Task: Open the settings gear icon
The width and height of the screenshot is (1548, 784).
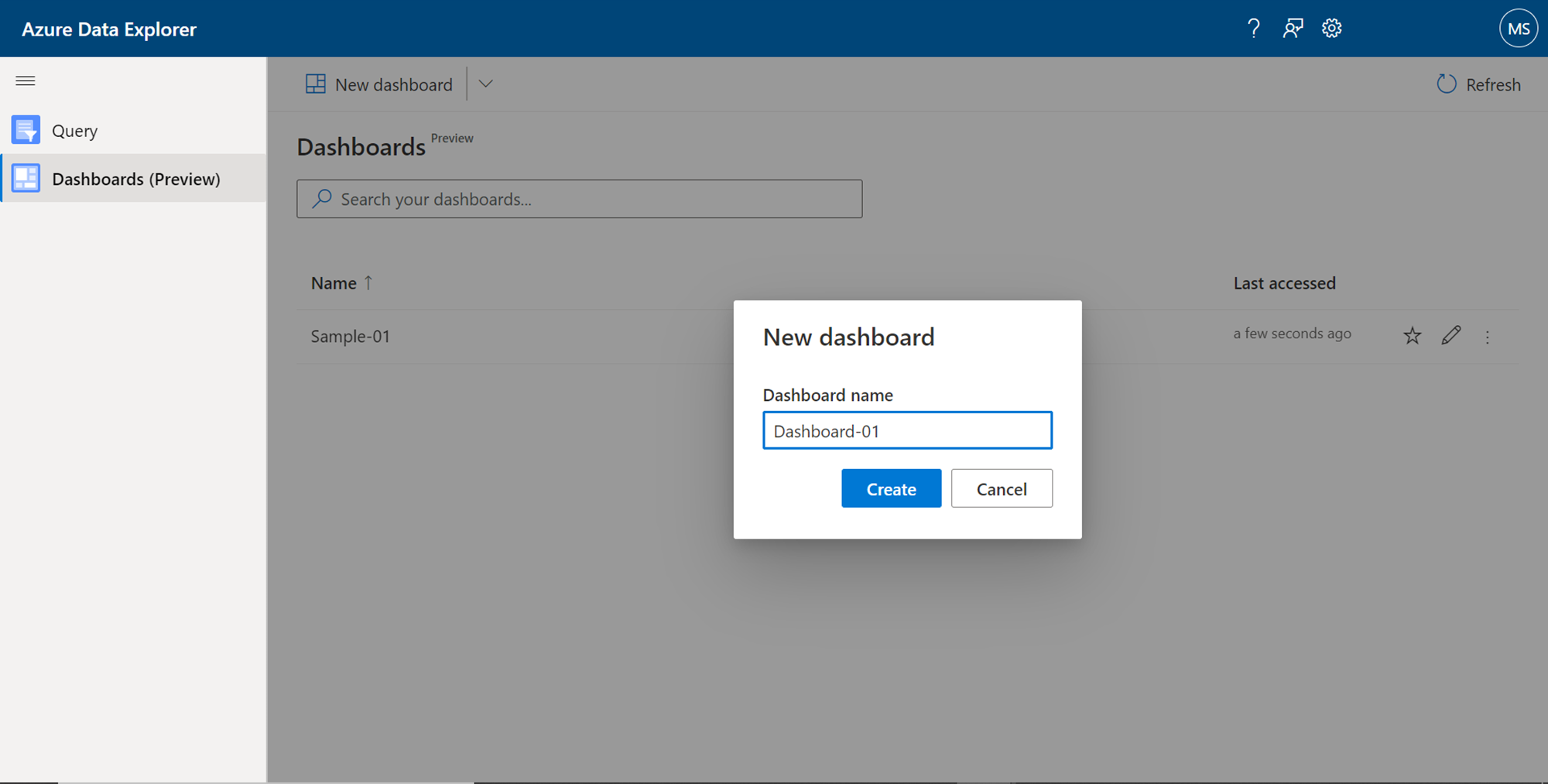Action: click(1331, 29)
